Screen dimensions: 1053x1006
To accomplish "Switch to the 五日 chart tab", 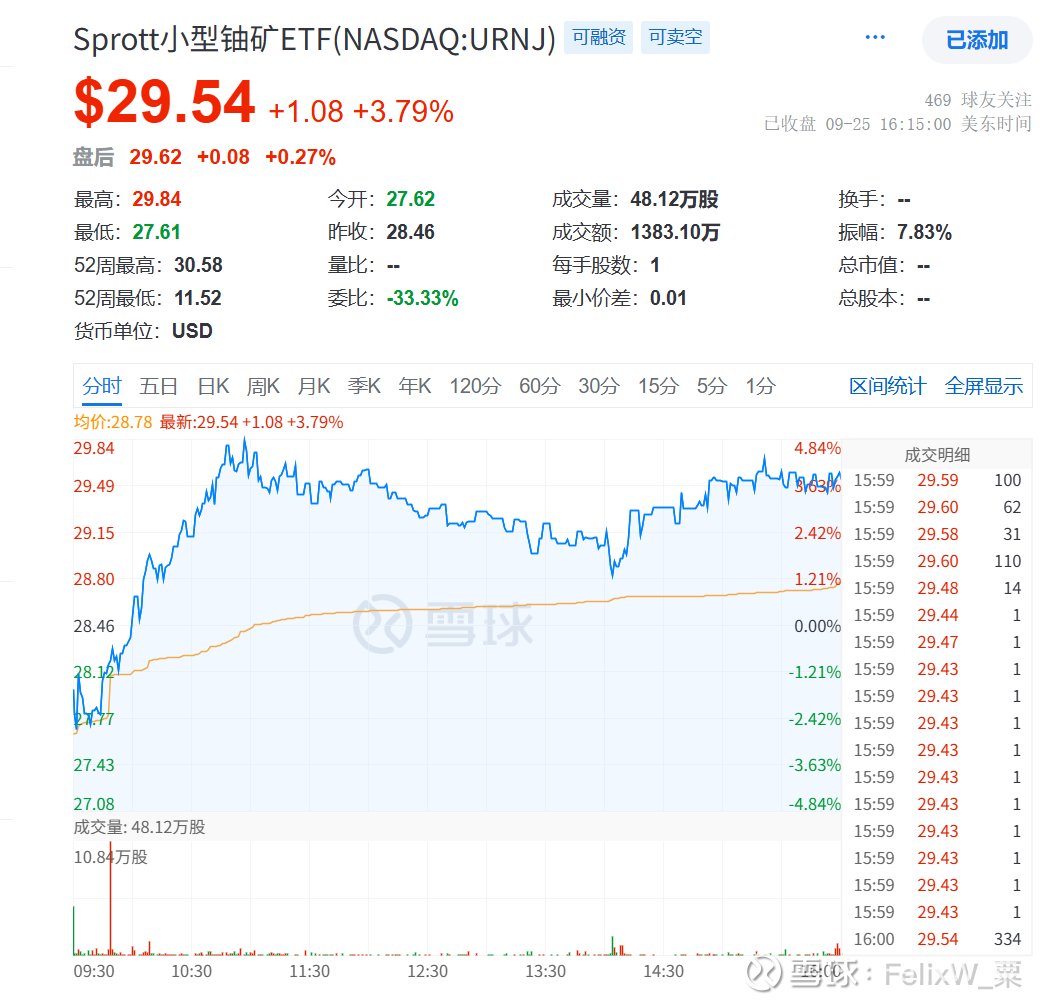I will (158, 387).
